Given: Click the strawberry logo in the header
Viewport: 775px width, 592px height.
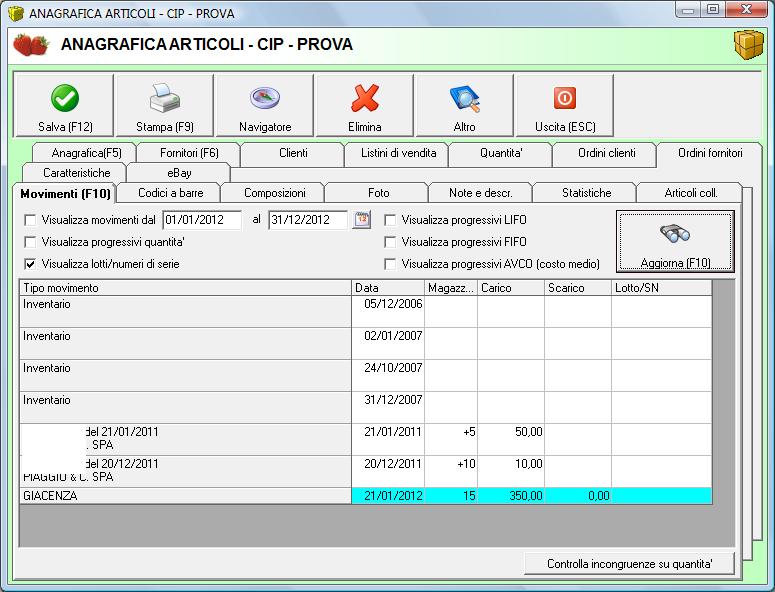Looking at the screenshot, I should click(x=31, y=44).
